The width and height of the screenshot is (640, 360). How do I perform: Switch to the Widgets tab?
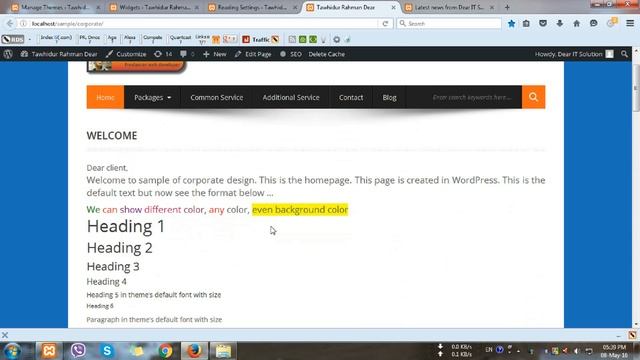155,7
